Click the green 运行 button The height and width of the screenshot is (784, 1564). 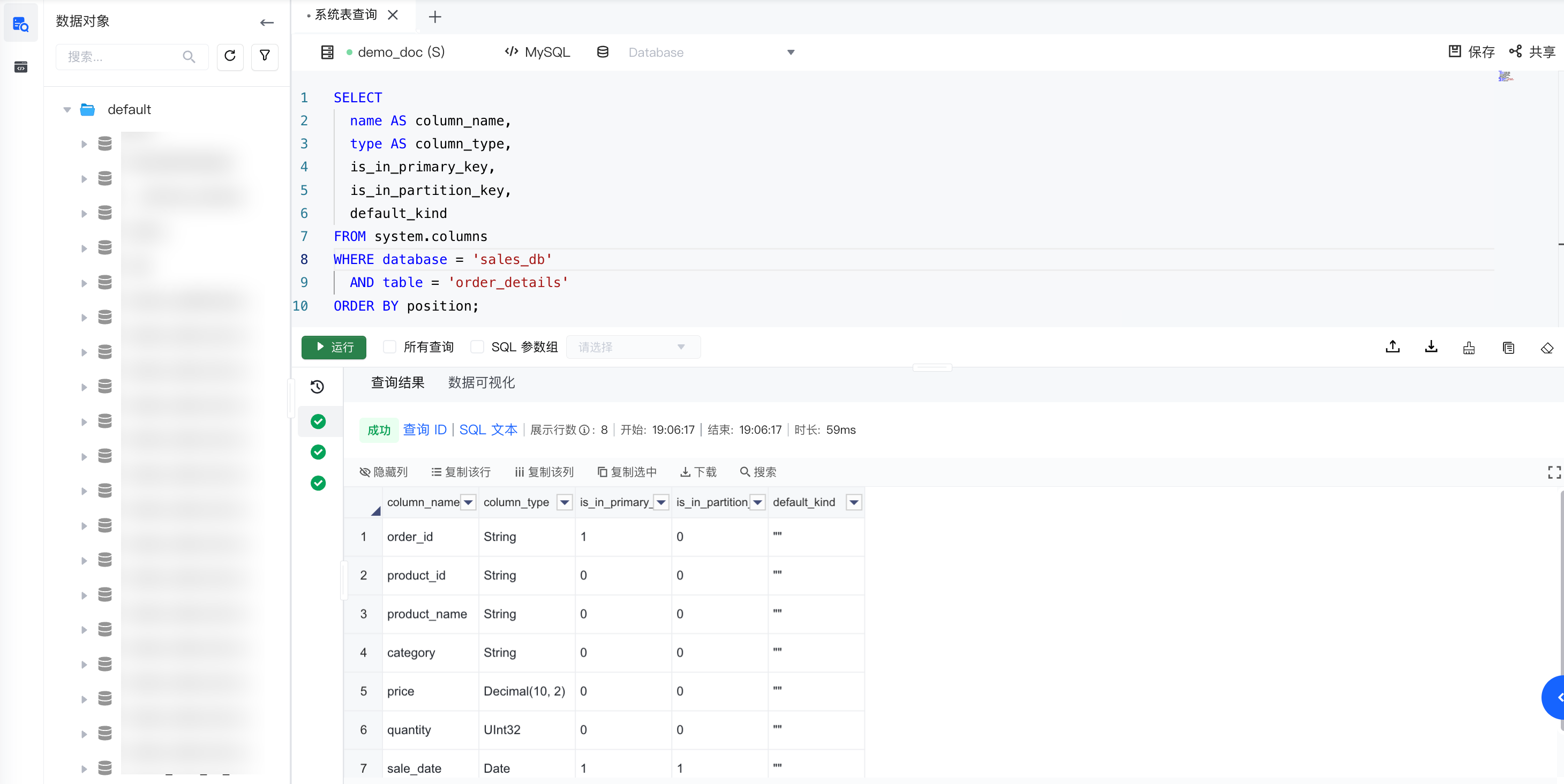click(334, 347)
